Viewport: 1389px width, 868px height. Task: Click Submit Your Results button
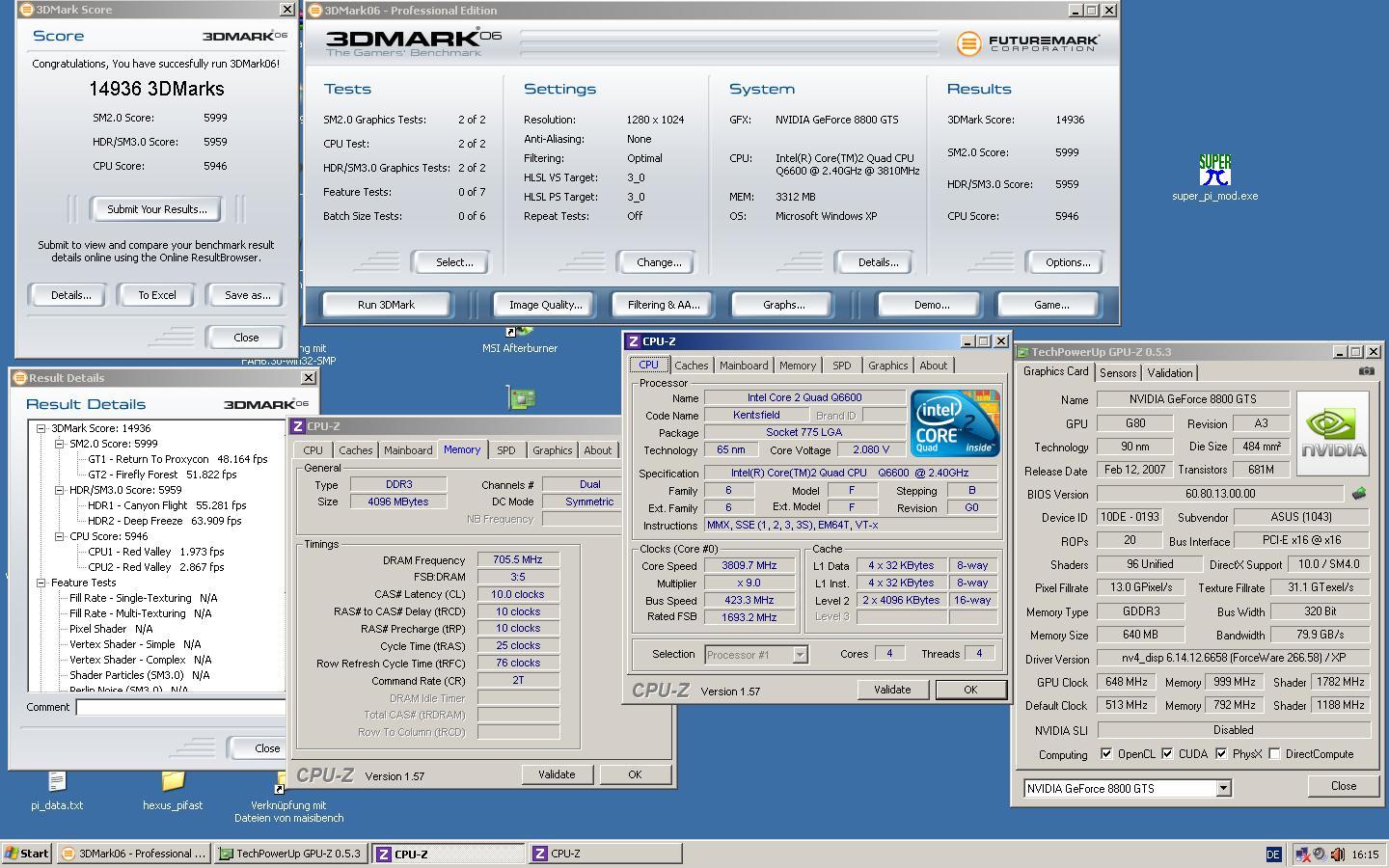coord(156,209)
